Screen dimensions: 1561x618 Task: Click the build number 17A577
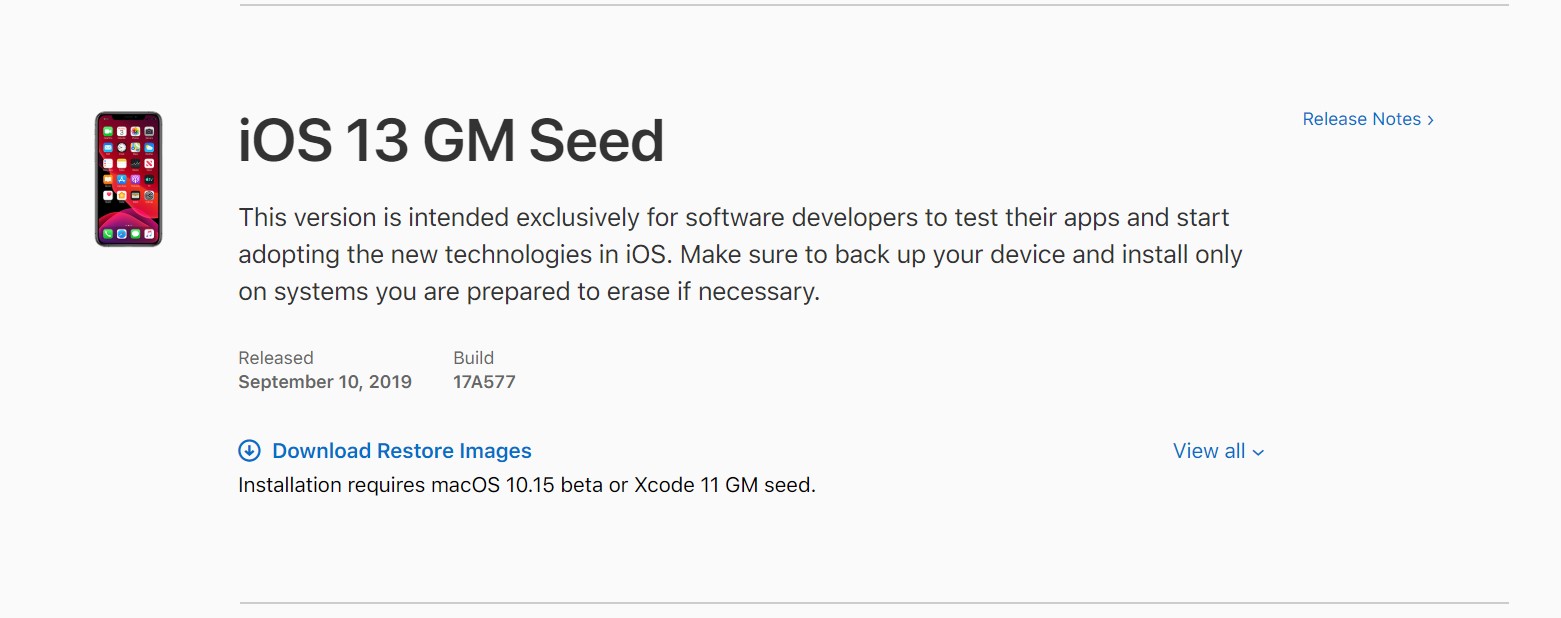click(x=484, y=382)
